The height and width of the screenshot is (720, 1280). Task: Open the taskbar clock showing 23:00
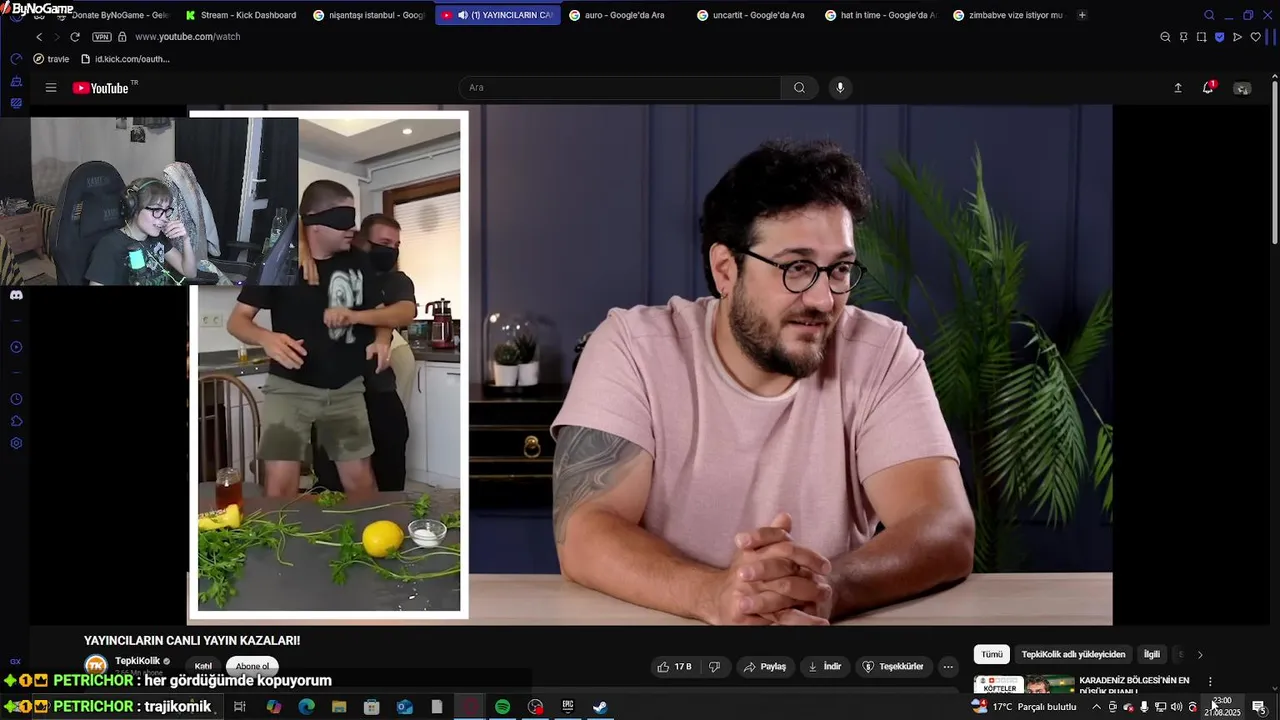coord(1222,707)
